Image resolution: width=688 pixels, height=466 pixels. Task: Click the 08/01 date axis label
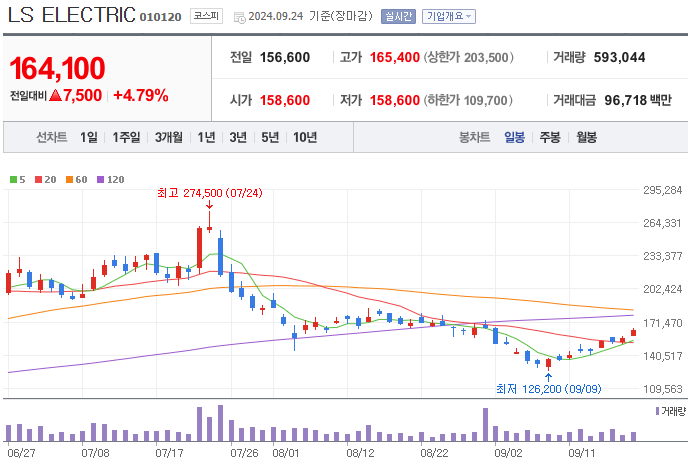point(286,453)
